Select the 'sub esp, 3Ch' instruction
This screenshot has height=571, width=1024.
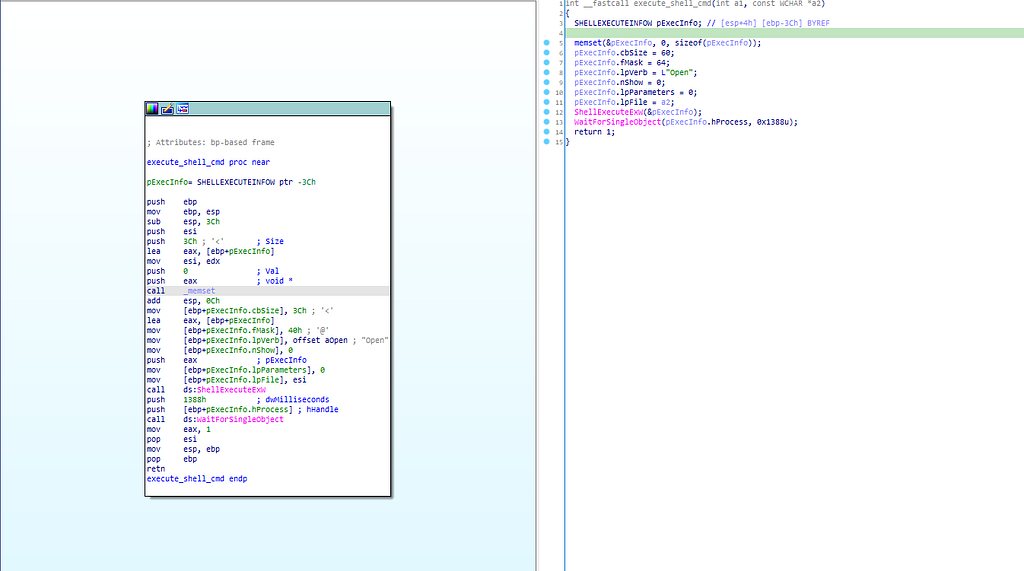coord(183,221)
